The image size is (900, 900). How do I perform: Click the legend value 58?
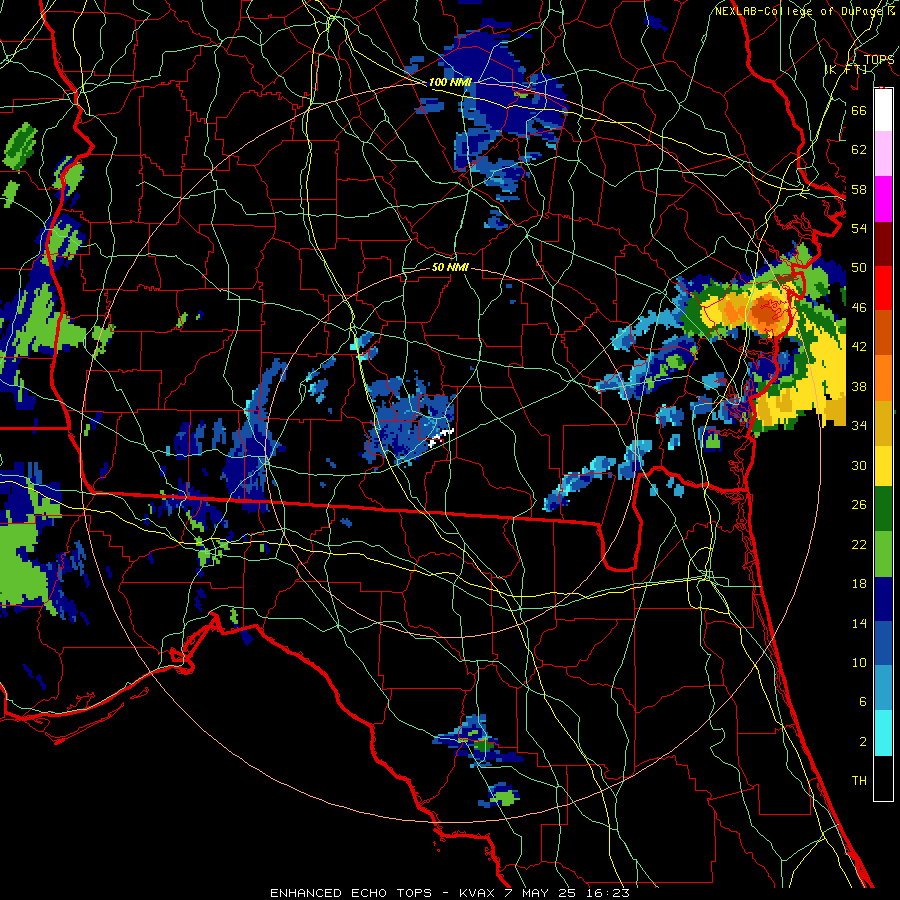tap(859, 189)
